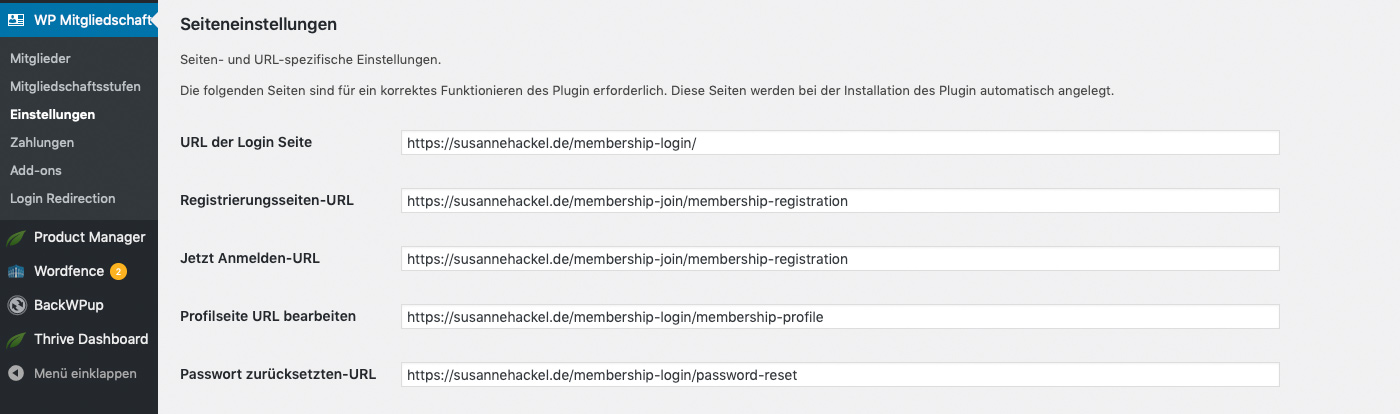Click the collapse menu arrow icon
Image resolution: width=1400 pixels, height=414 pixels.
(16, 373)
